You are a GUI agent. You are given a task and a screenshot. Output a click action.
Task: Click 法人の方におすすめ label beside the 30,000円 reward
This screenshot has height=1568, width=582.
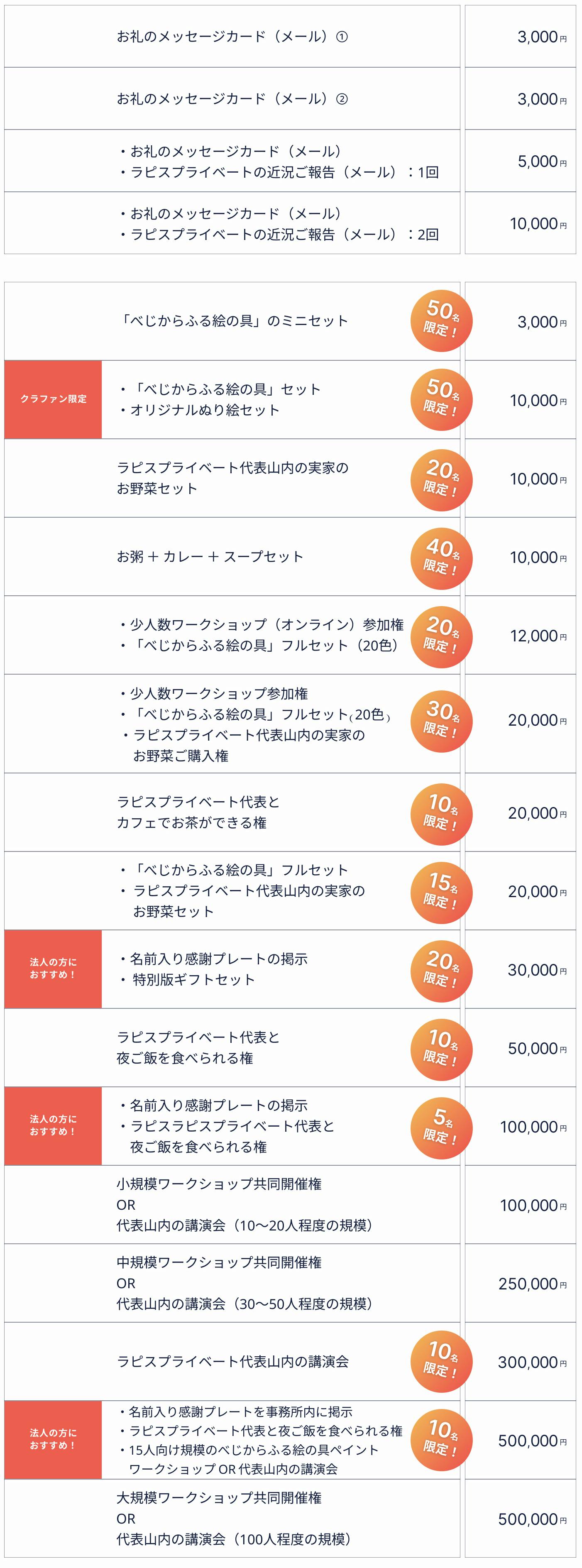tap(53, 969)
